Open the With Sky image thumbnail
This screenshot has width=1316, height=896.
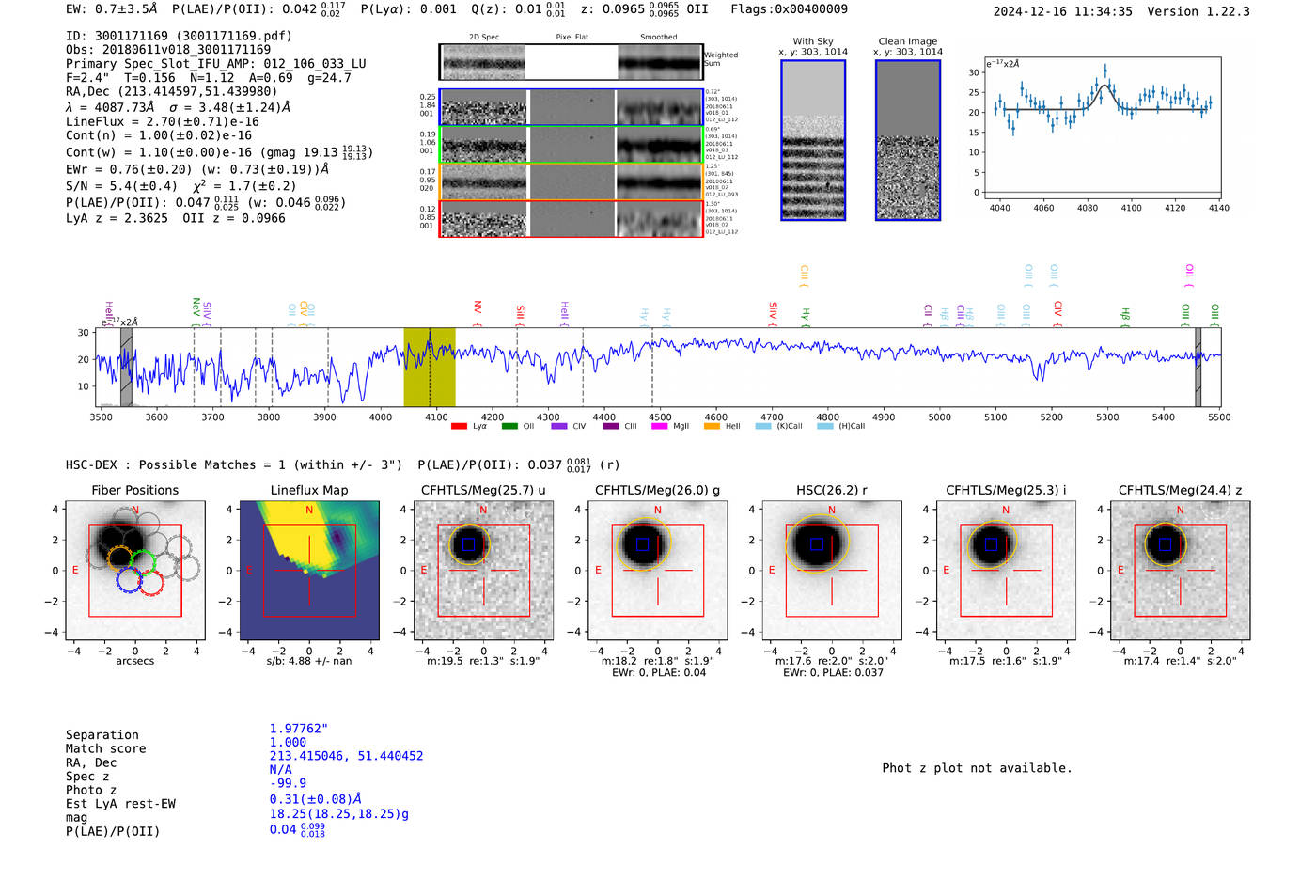(813, 140)
